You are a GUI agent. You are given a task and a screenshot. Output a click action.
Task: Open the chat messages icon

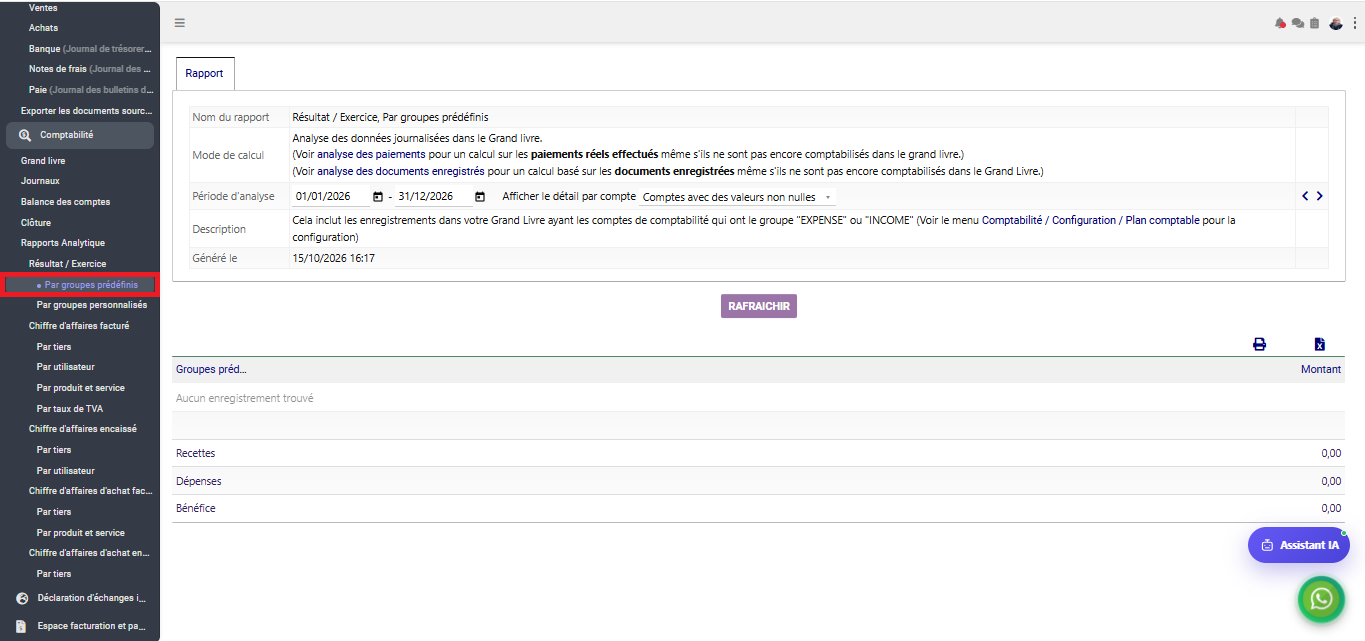coord(1297,23)
